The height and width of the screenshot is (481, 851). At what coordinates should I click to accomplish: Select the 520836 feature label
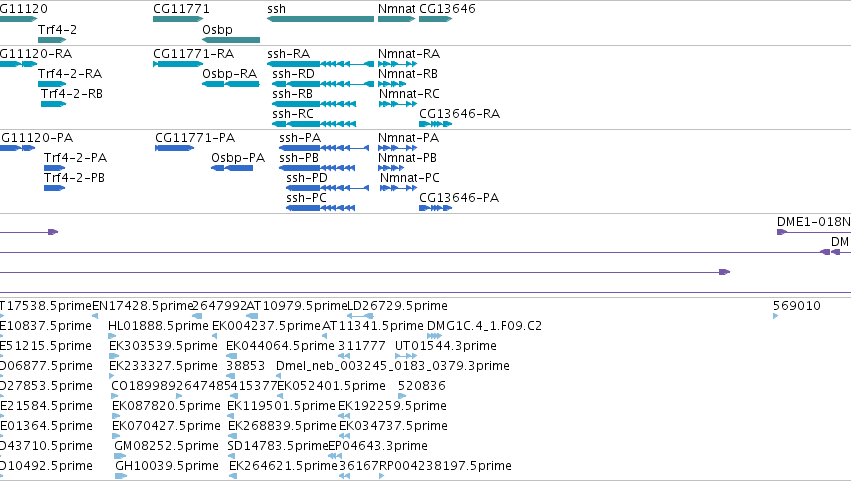[422, 387]
